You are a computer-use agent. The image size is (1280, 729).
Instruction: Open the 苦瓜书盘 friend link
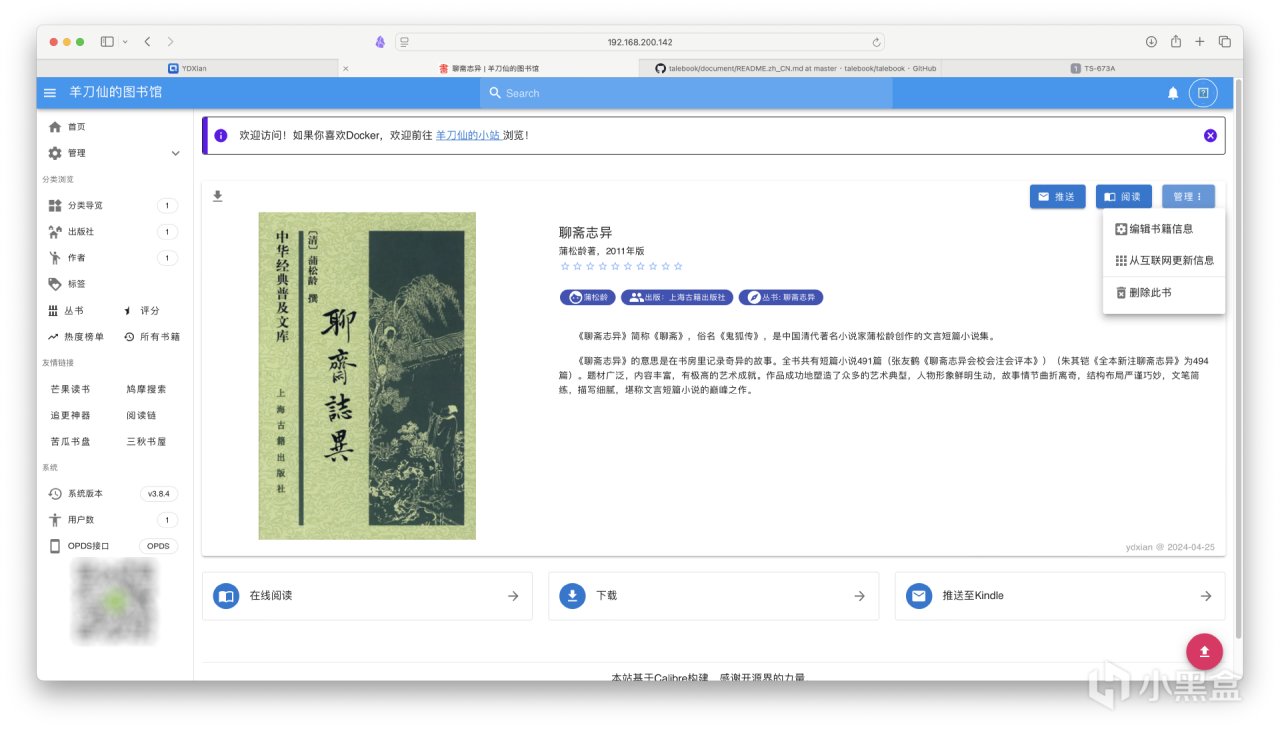click(70, 441)
